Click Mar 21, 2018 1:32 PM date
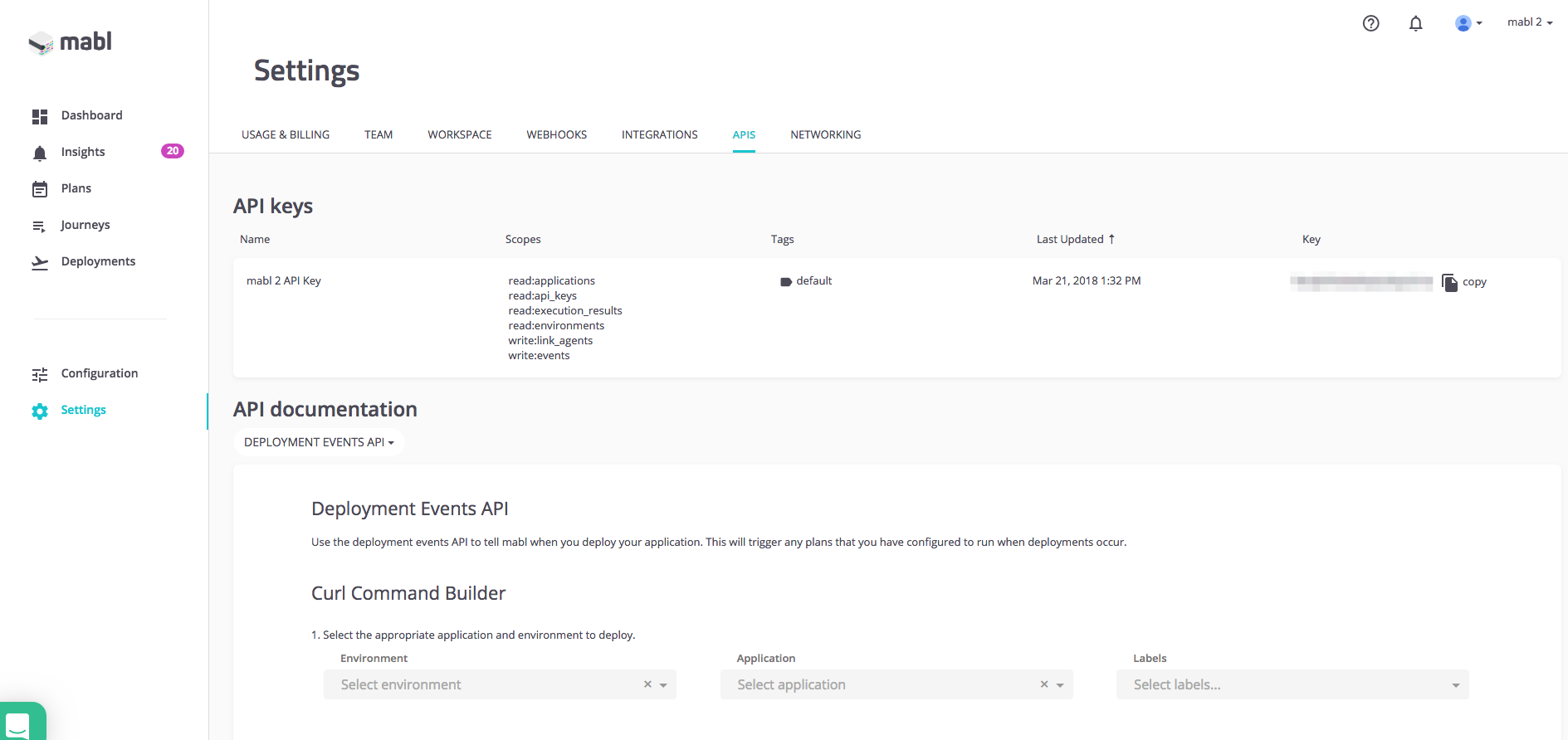 pos(1087,280)
